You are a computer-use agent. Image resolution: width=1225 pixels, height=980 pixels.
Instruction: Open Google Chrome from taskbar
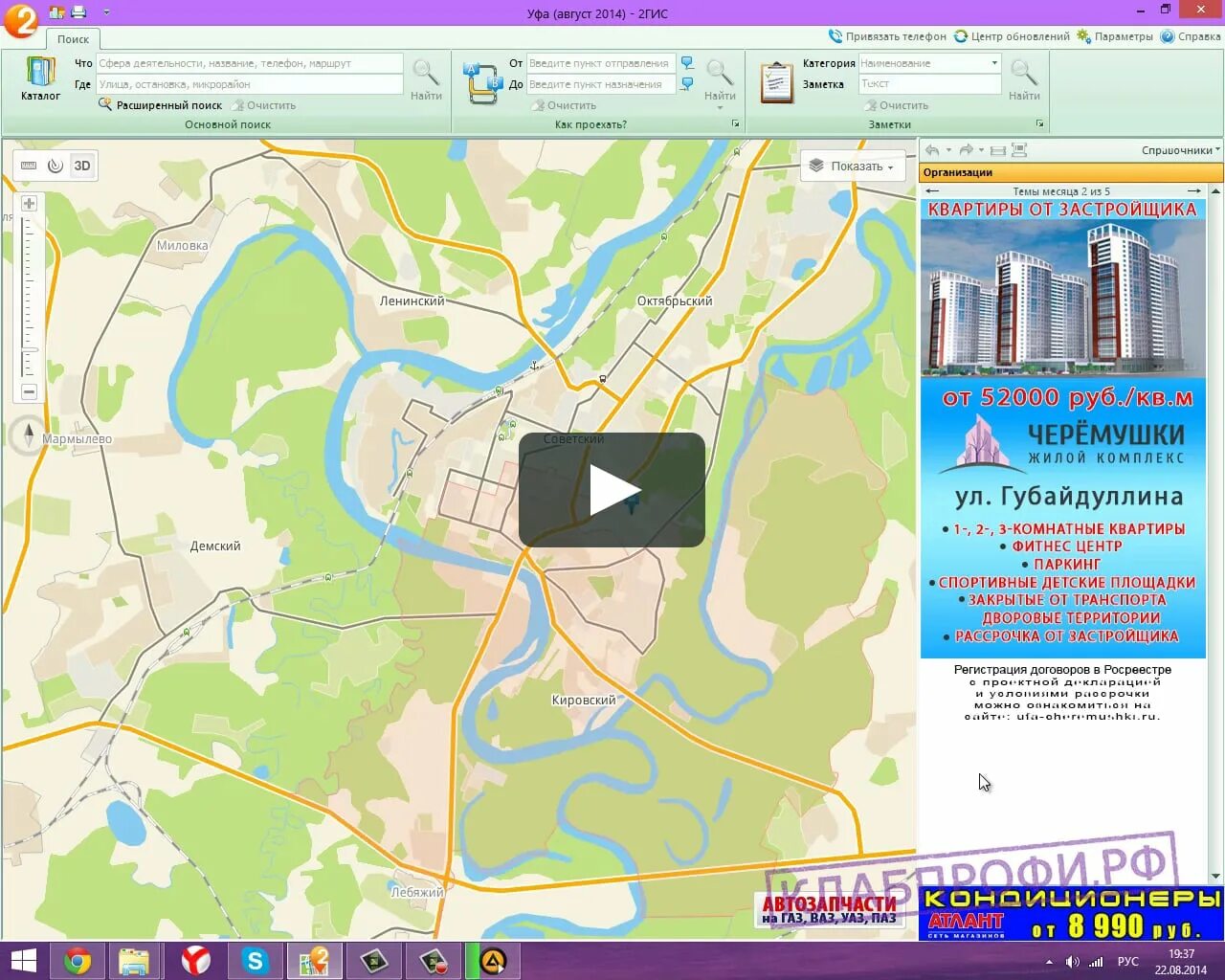[x=78, y=961]
